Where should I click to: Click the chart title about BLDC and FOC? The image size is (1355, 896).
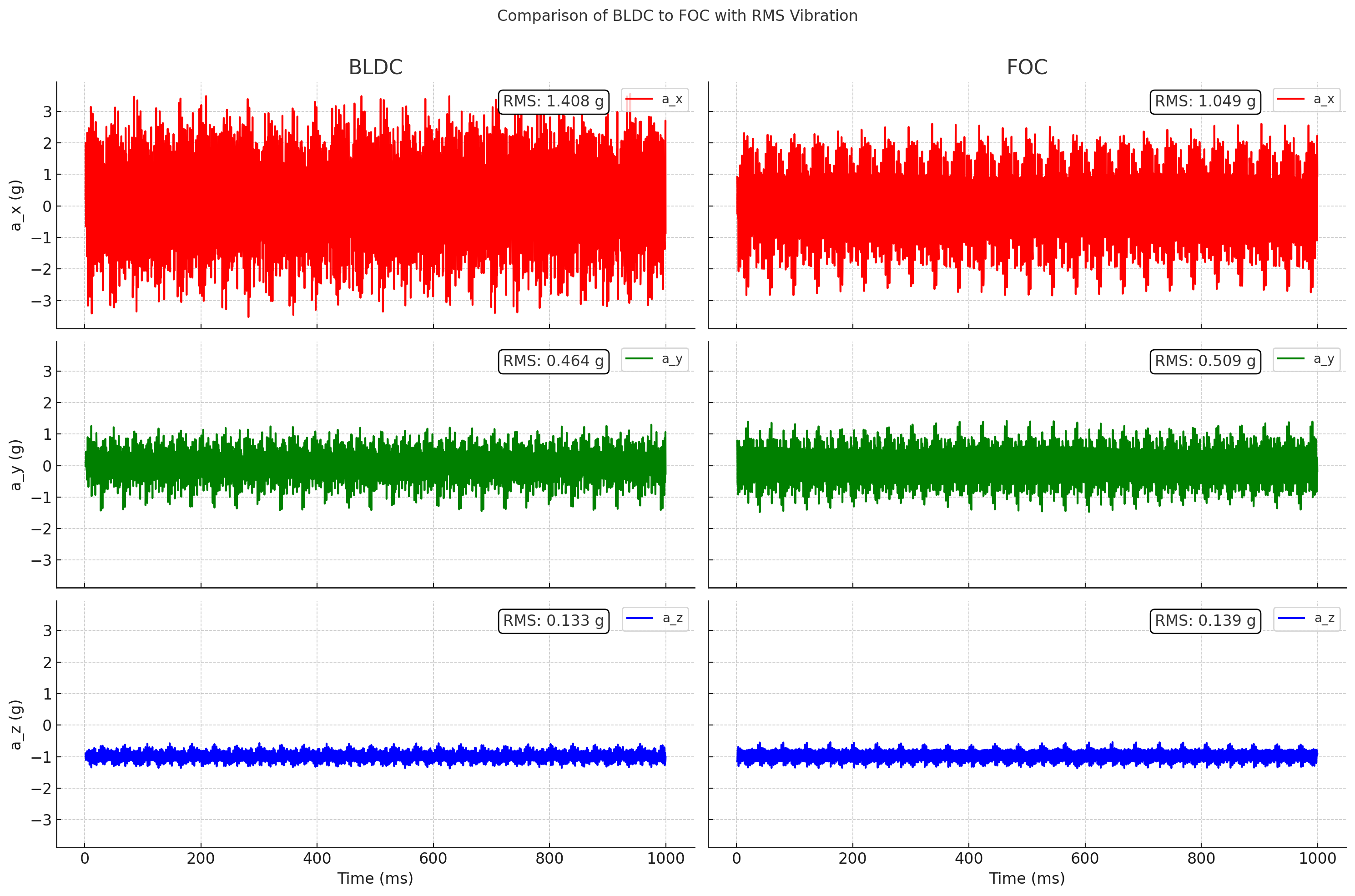[x=677, y=16]
